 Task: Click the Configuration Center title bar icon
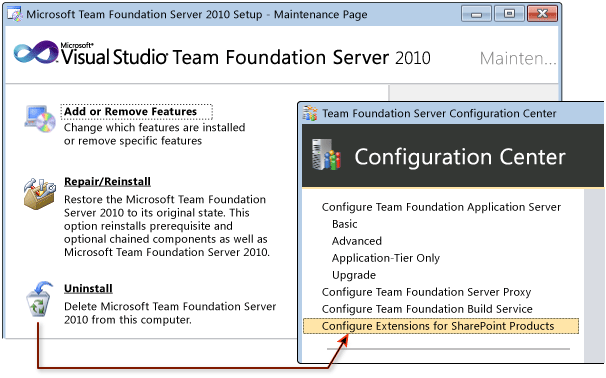310,114
